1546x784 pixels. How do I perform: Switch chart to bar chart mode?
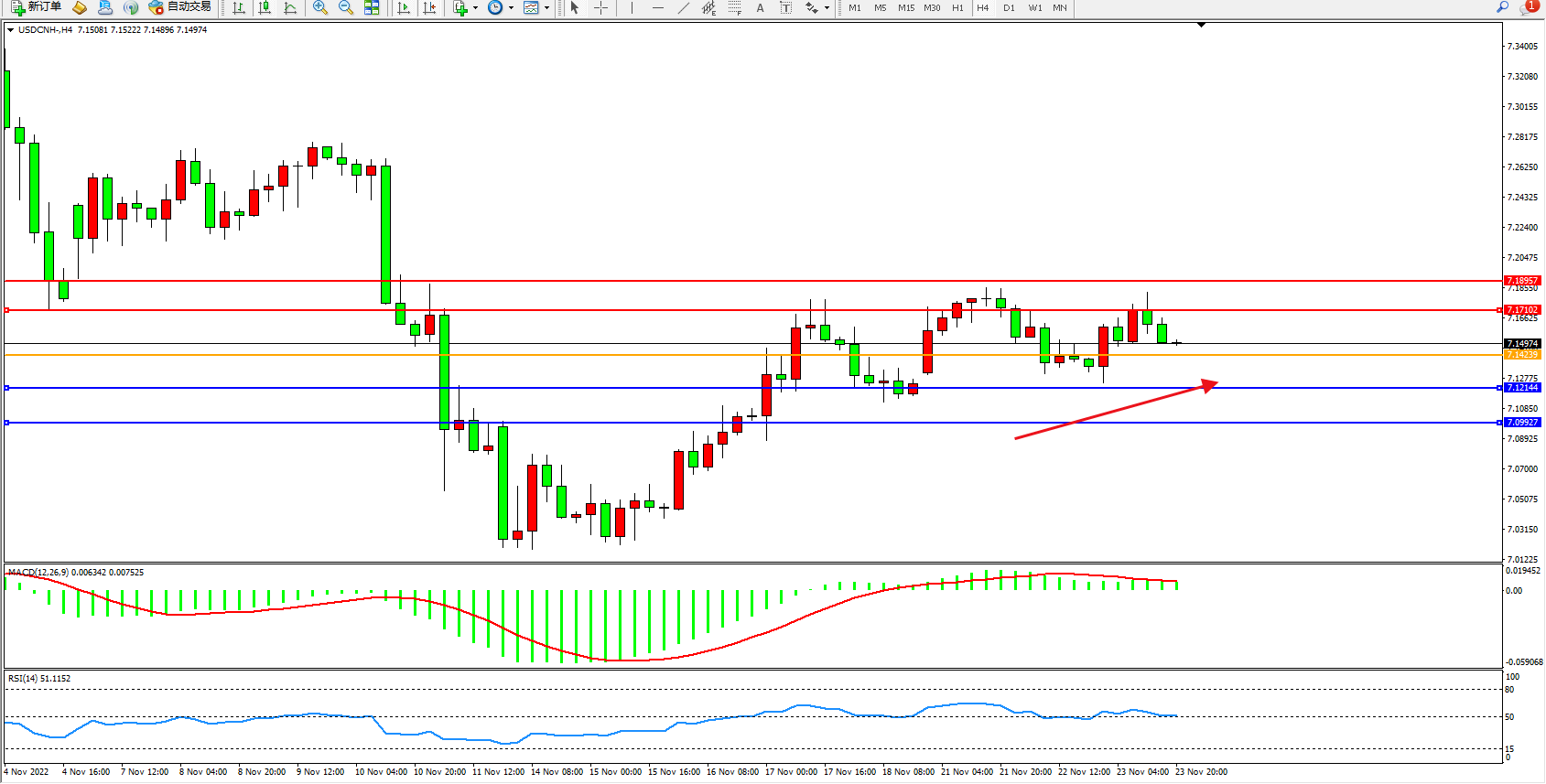pyautogui.click(x=239, y=8)
